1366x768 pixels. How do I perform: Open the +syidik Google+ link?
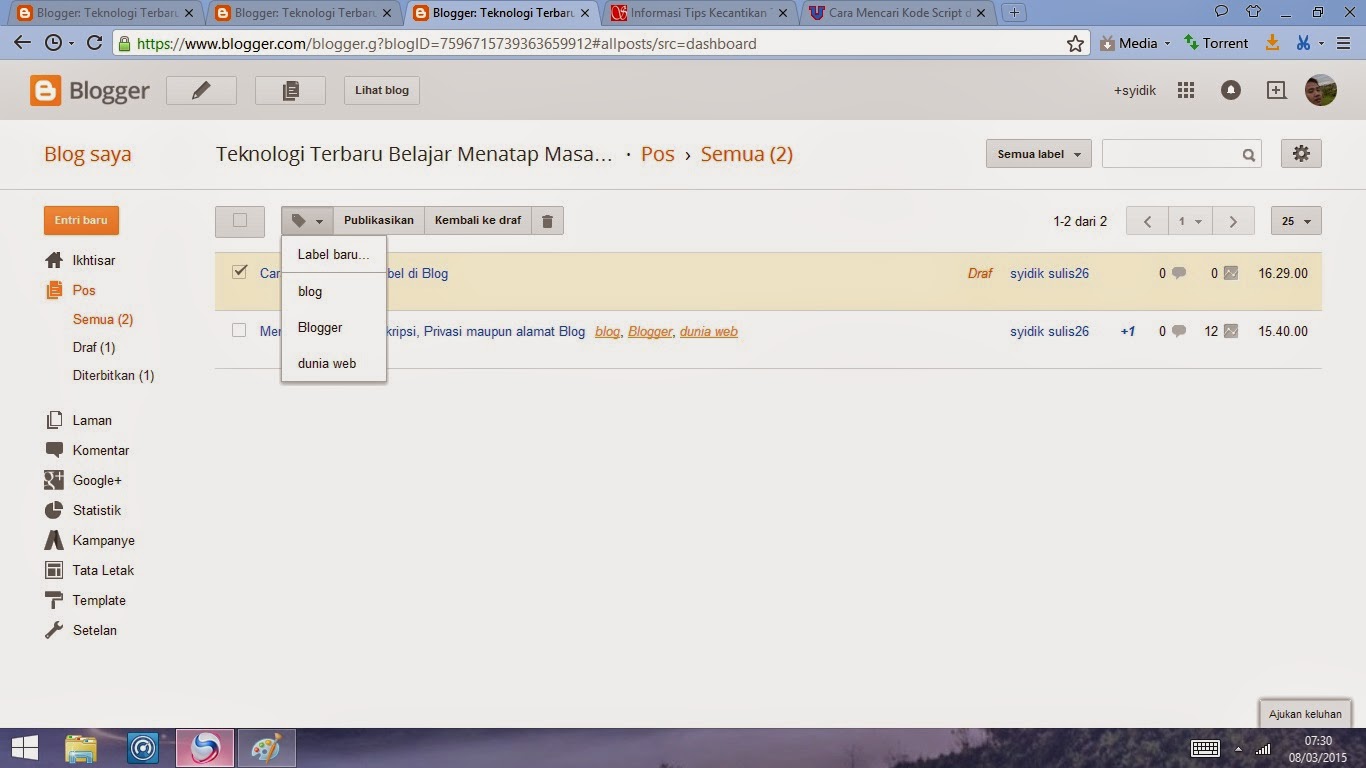coord(1135,90)
